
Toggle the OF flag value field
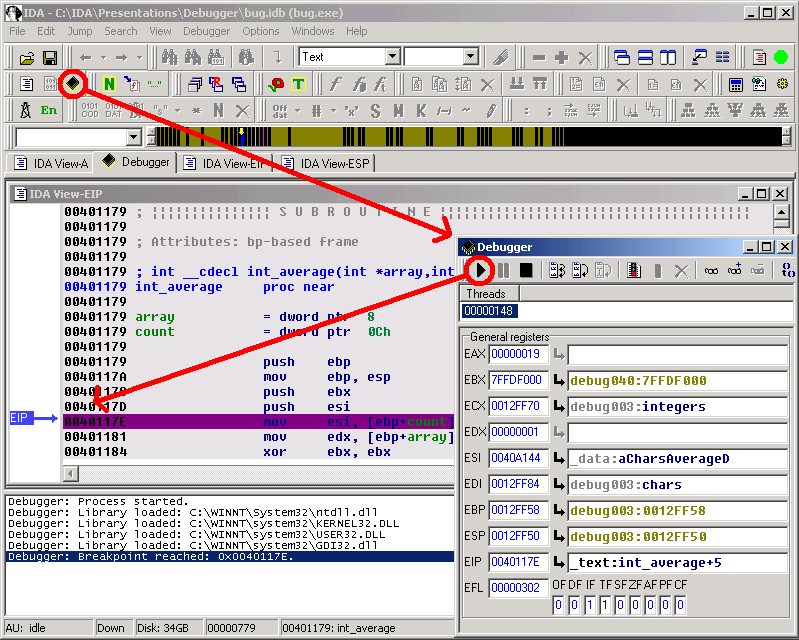[x=558, y=605]
